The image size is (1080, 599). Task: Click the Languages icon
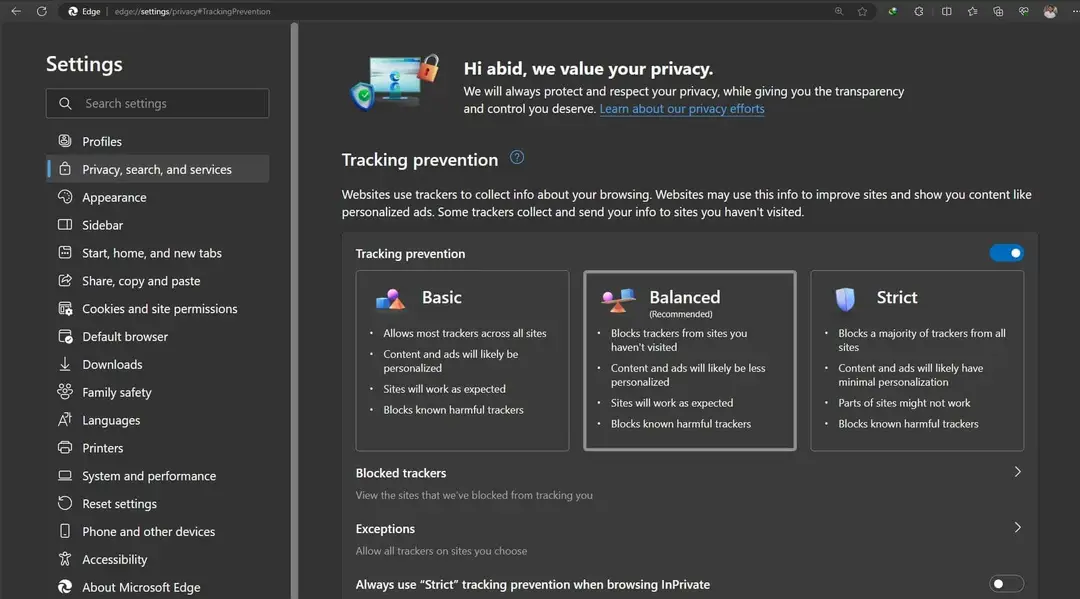coord(65,420)
